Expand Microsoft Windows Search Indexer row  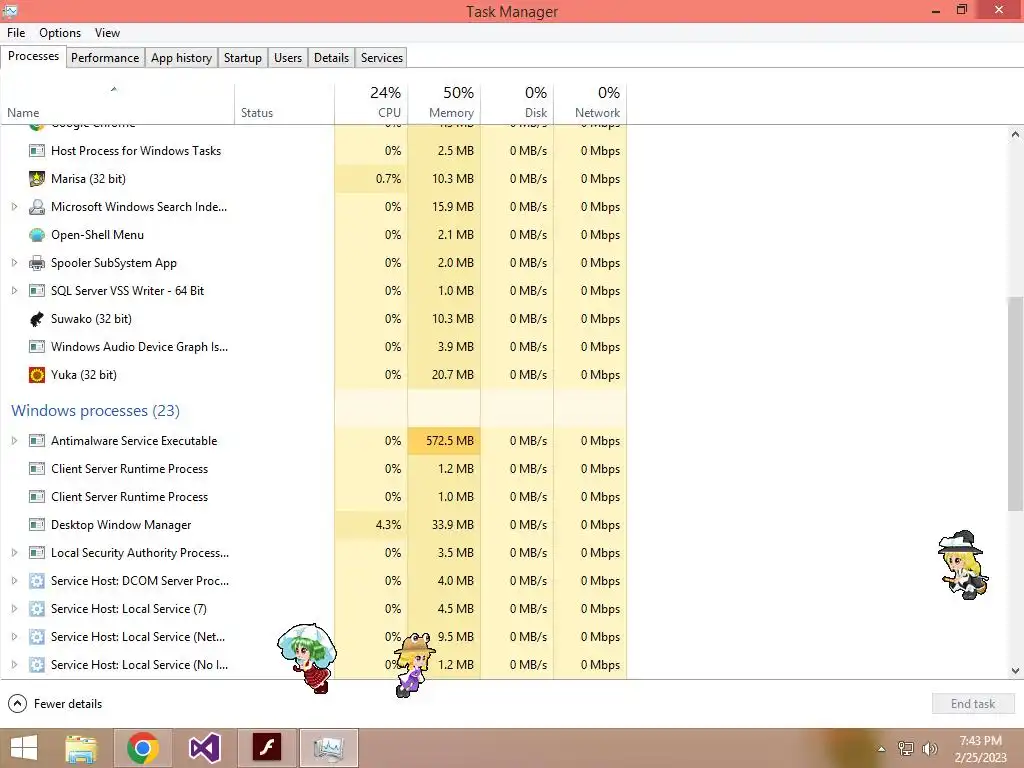coord(14,207)
